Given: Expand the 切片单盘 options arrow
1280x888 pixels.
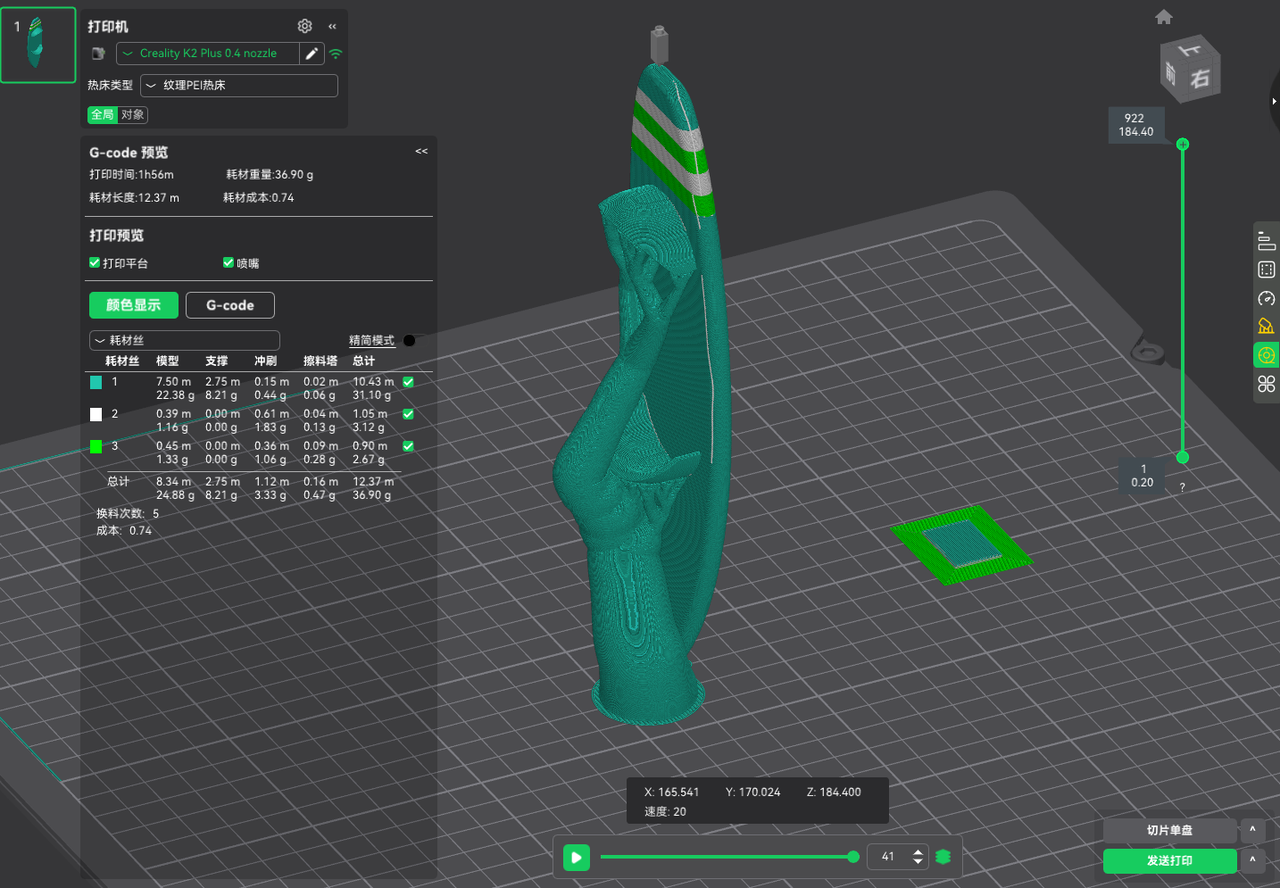Looking at the screenshot, I should click(x=1252, y=830).
